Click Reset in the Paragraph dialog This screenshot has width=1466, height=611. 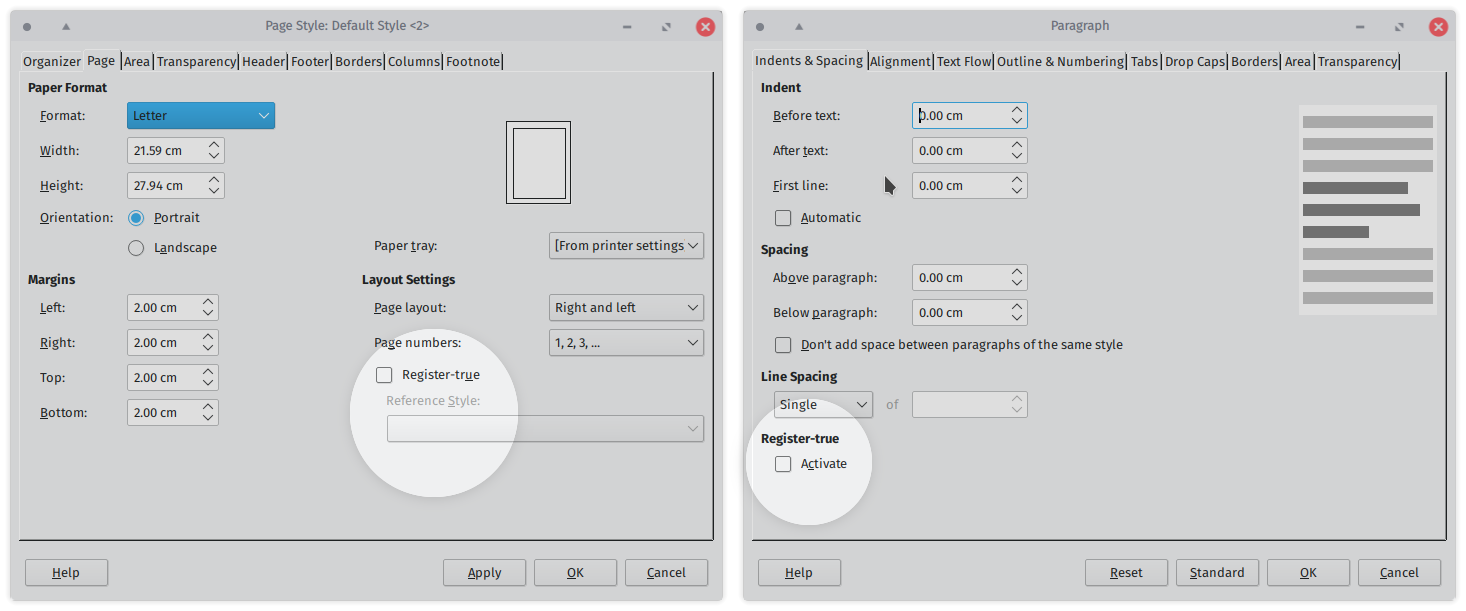click(x=1126, y=573)
